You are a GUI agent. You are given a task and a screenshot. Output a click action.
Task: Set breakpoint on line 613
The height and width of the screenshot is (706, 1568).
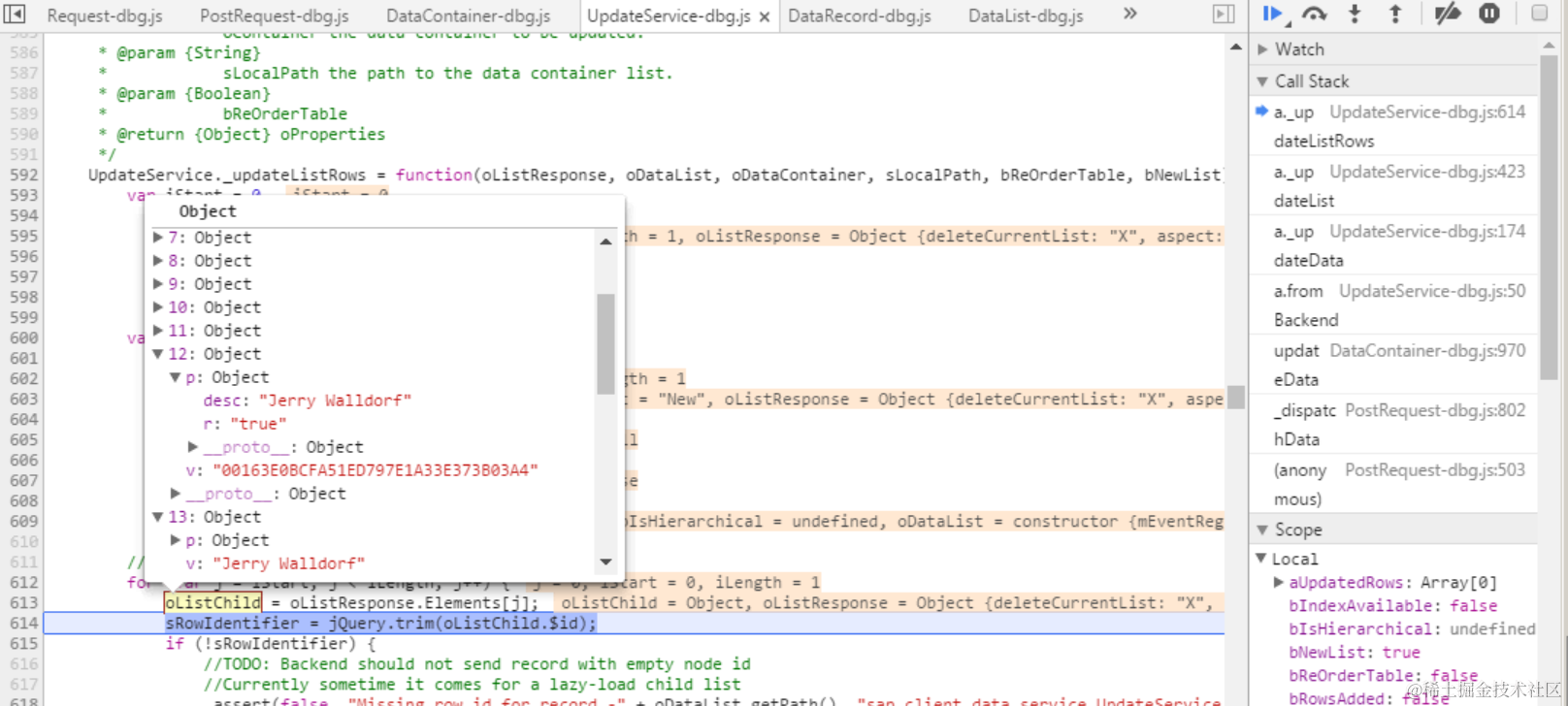coord(23,603)
